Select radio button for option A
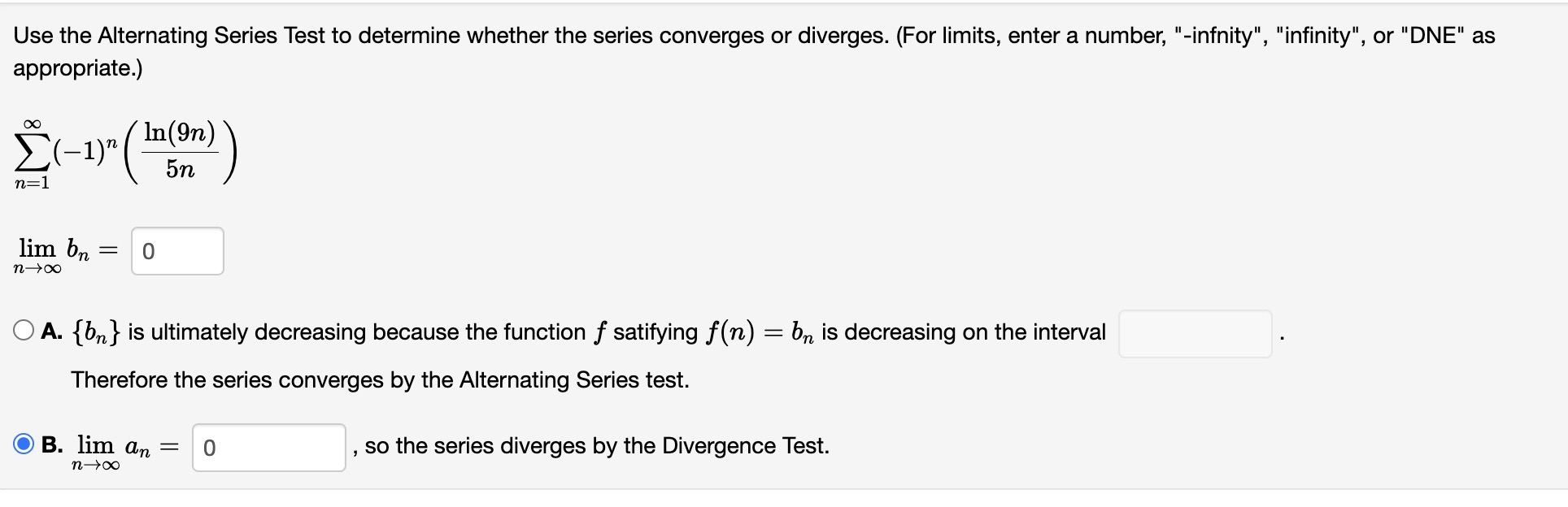This screenshot has width=1568, height=507. tap(24, 331)
